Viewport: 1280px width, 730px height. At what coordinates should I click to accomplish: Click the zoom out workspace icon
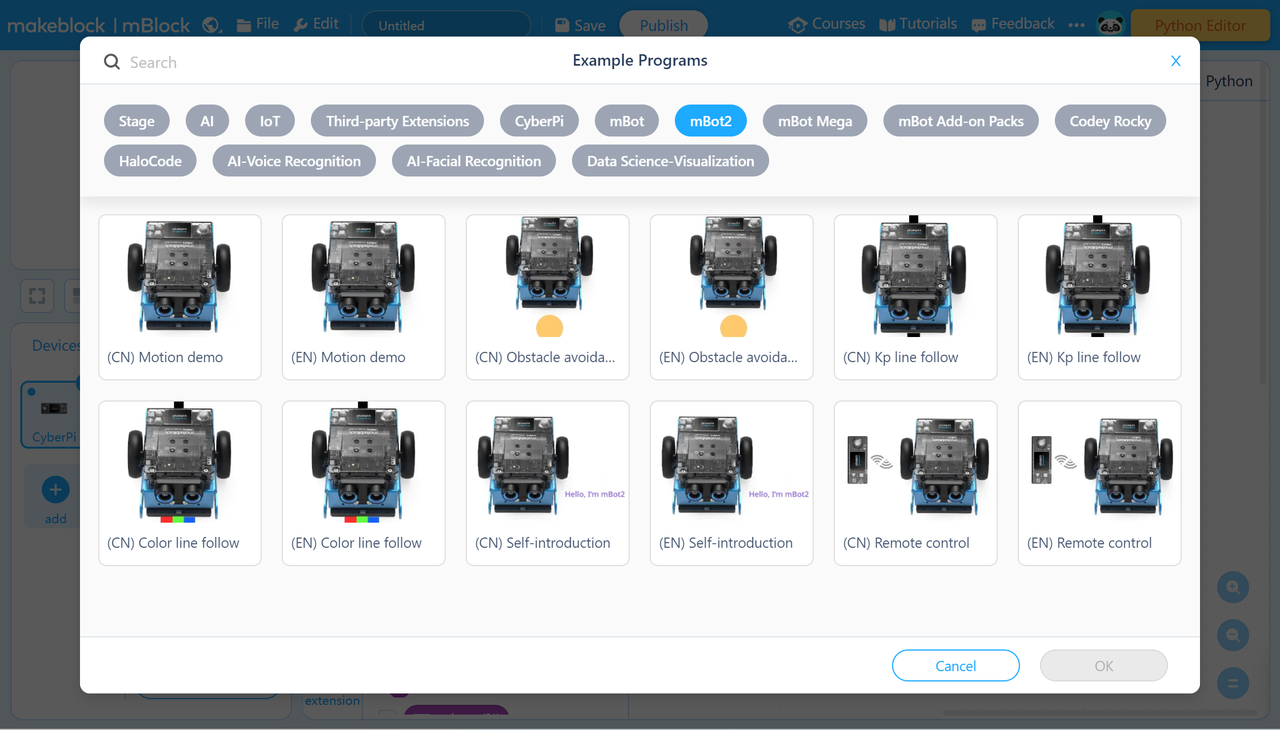pyautogui.click(x=1233, y=635)
